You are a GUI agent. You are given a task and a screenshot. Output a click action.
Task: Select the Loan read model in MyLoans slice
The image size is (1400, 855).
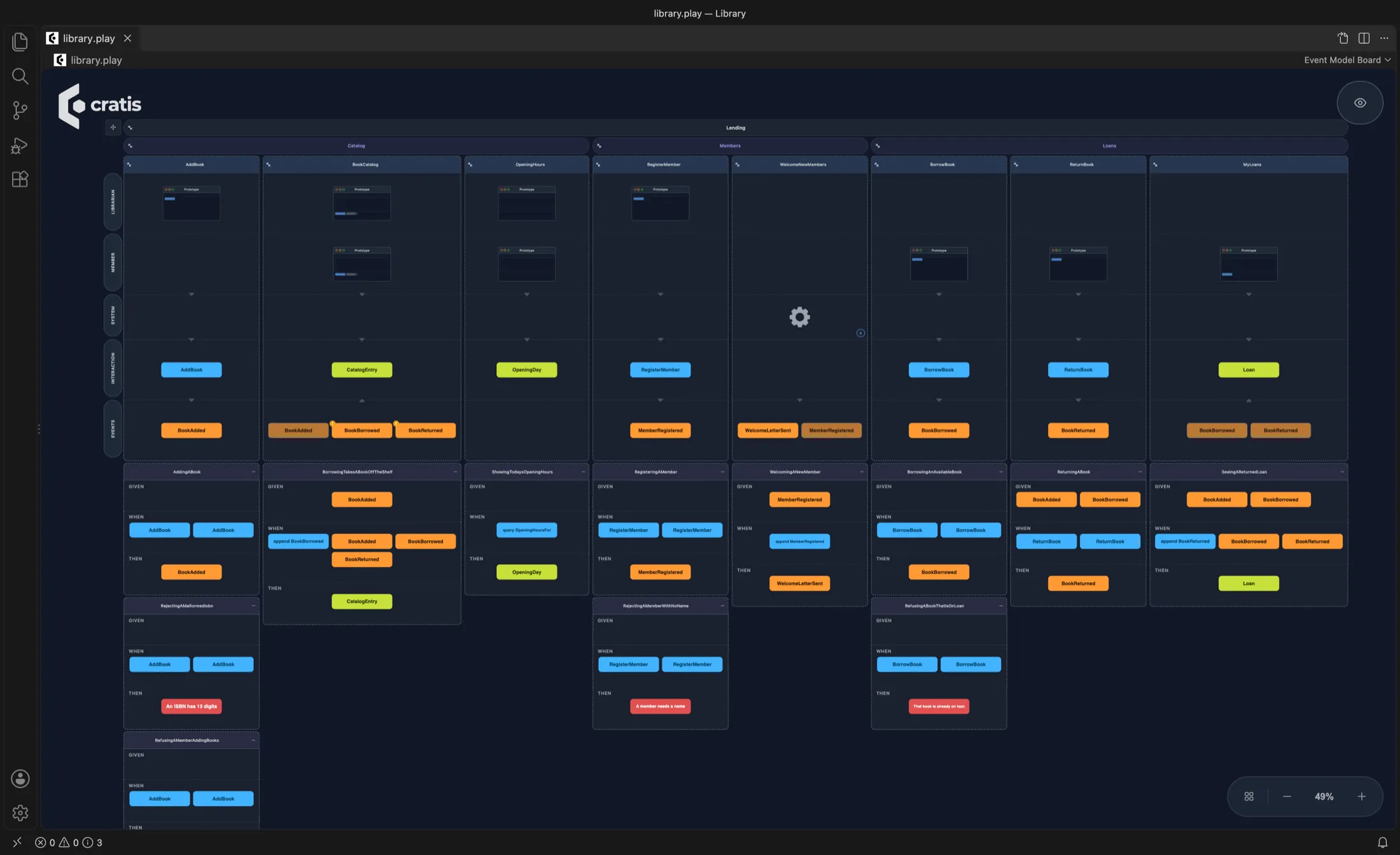1249,370
